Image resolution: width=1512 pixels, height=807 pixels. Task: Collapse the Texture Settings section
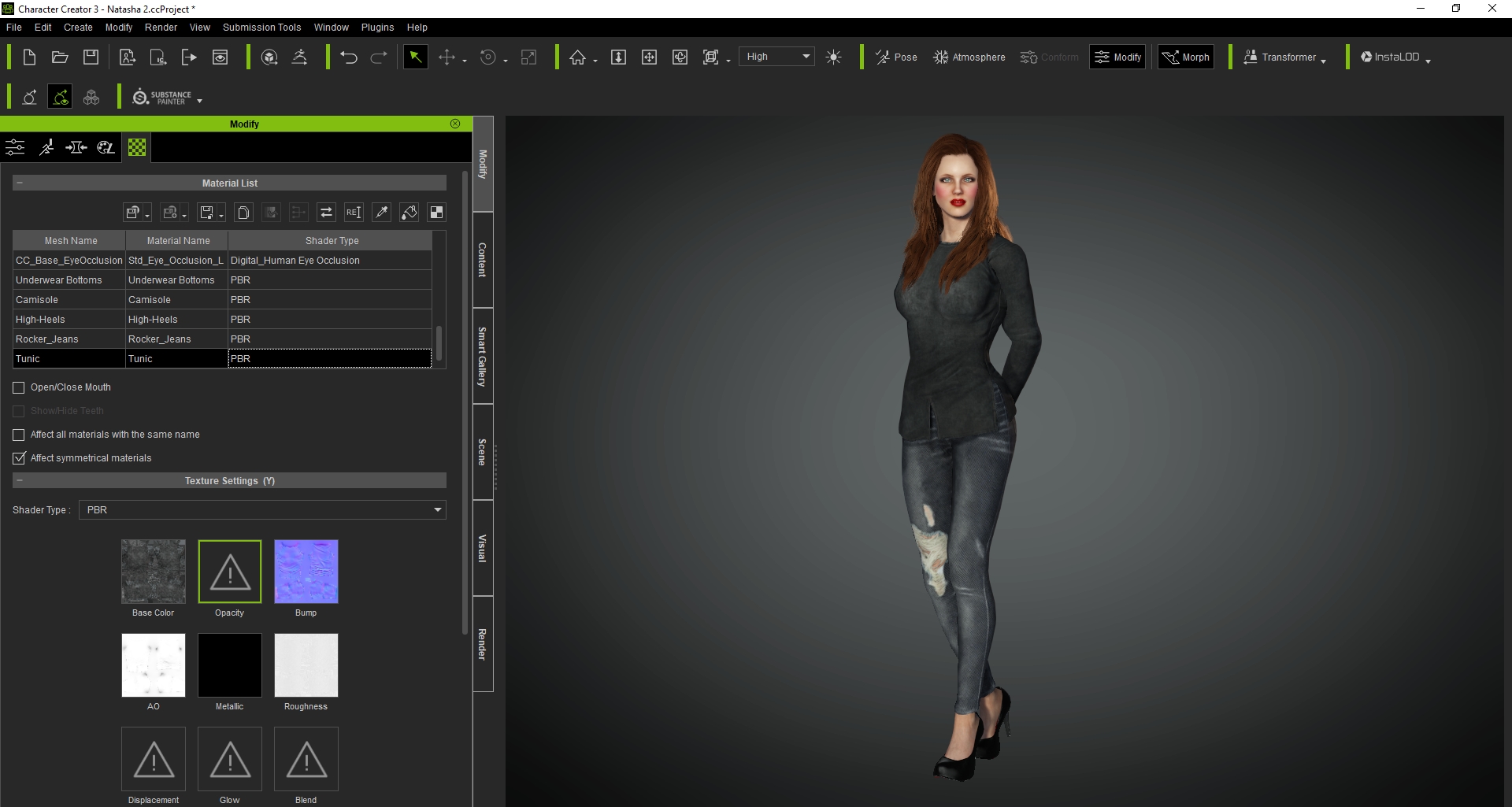(19, 480)
